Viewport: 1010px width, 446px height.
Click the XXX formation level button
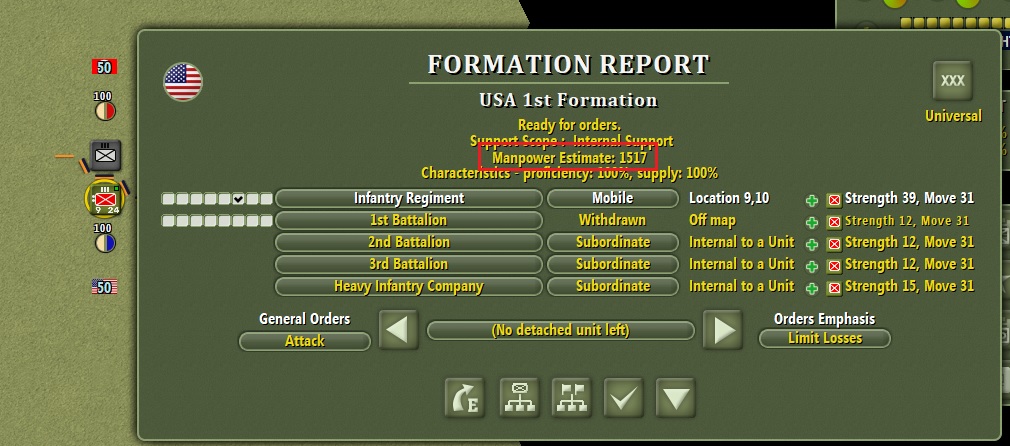click(953, 81)
